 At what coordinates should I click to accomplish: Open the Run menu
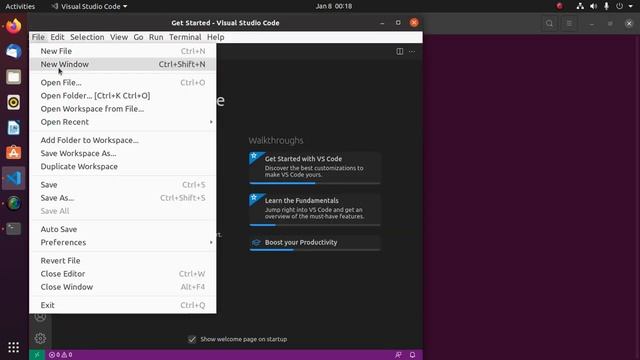pyautogui.click(x=156, y=37)
